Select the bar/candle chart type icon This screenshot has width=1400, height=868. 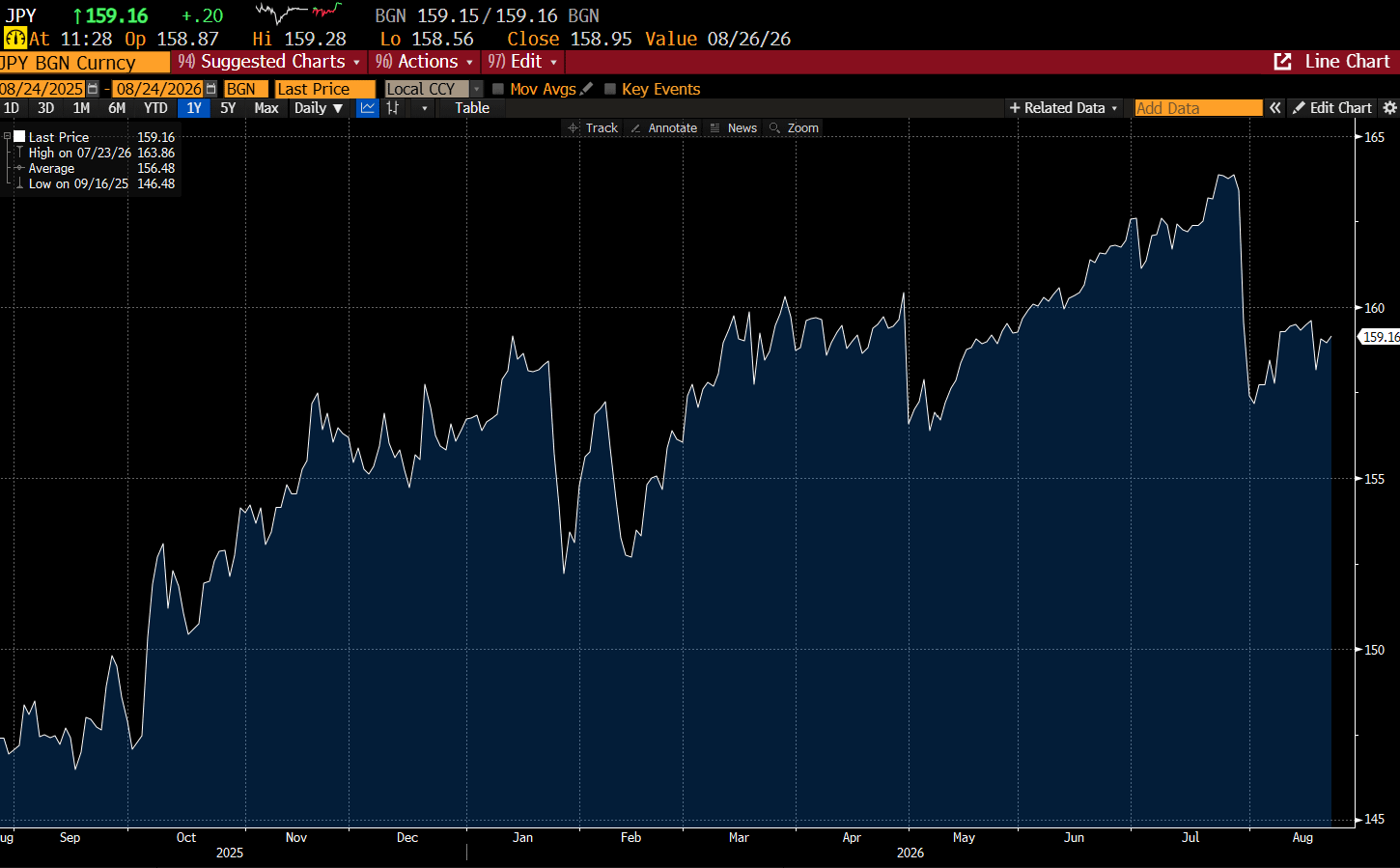tap(393, 108)
